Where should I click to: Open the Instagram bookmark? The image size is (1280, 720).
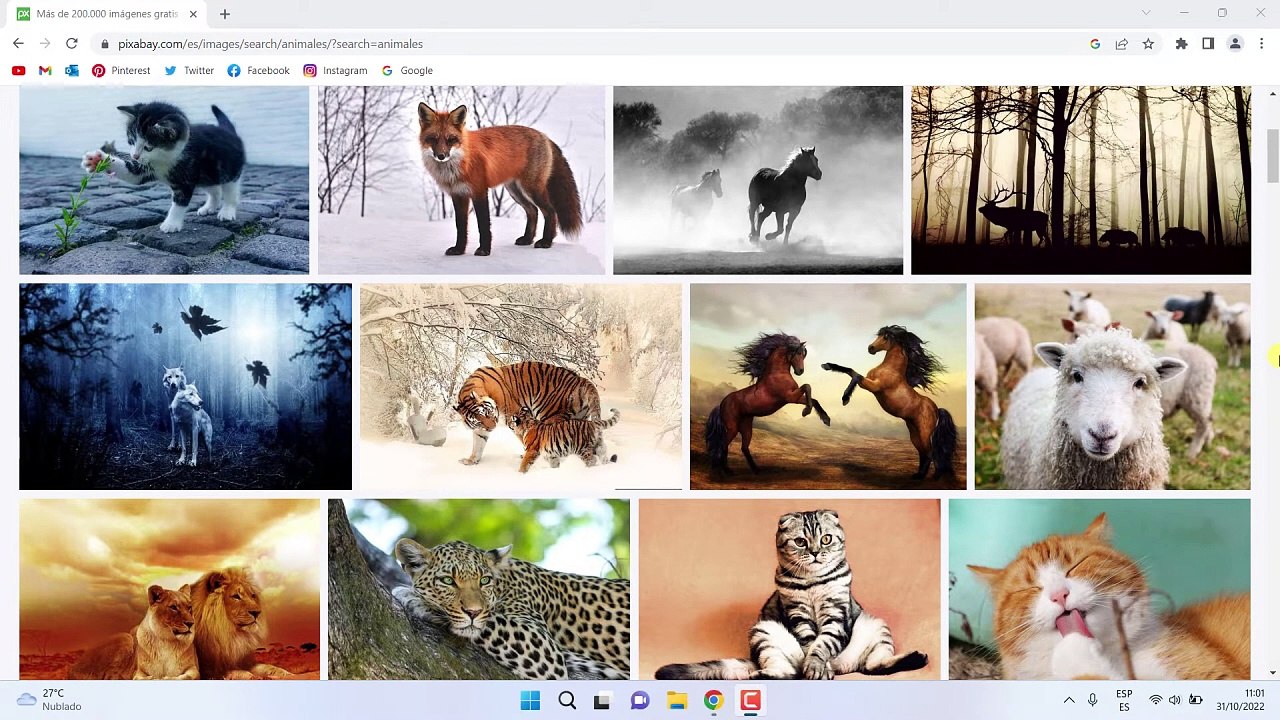pyautogui.click(x=335, y=71)
